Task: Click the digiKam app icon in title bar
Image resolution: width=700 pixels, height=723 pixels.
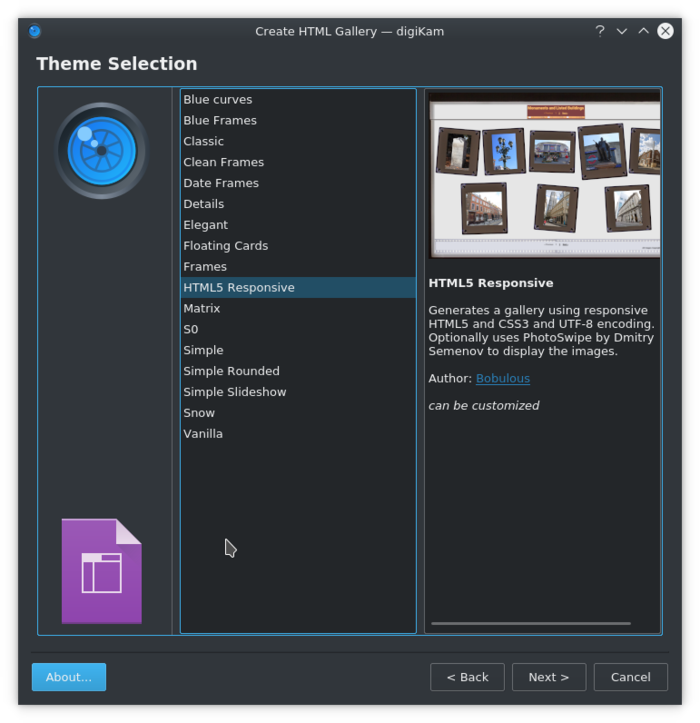Action: click(x=34, y=31)
